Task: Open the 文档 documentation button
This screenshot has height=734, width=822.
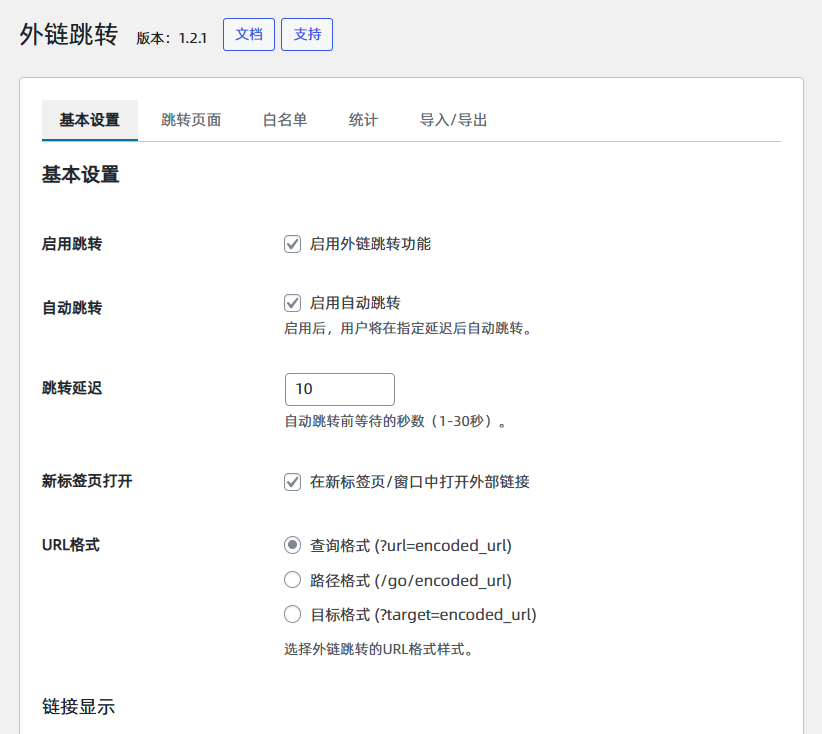Action: [x=248, y=34]
